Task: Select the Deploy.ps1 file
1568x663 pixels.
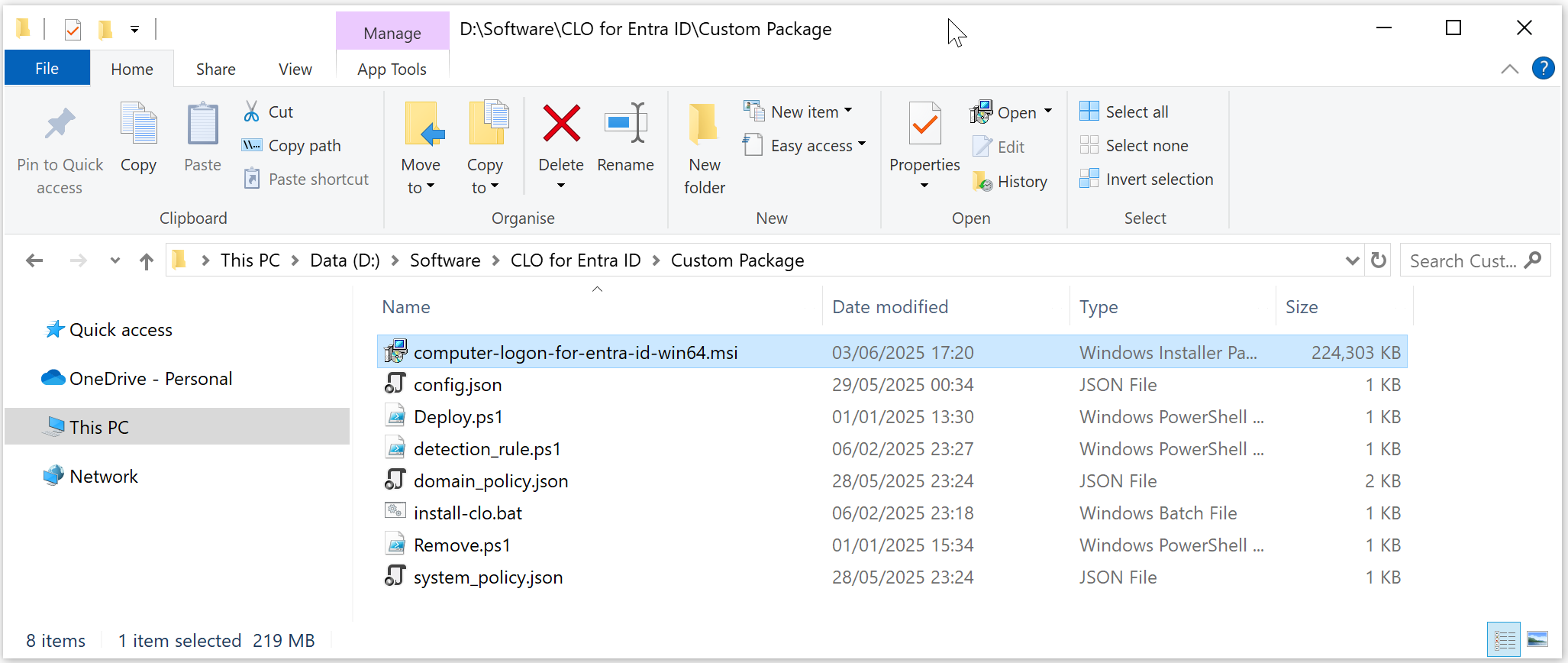Action: tap(458, 417)
